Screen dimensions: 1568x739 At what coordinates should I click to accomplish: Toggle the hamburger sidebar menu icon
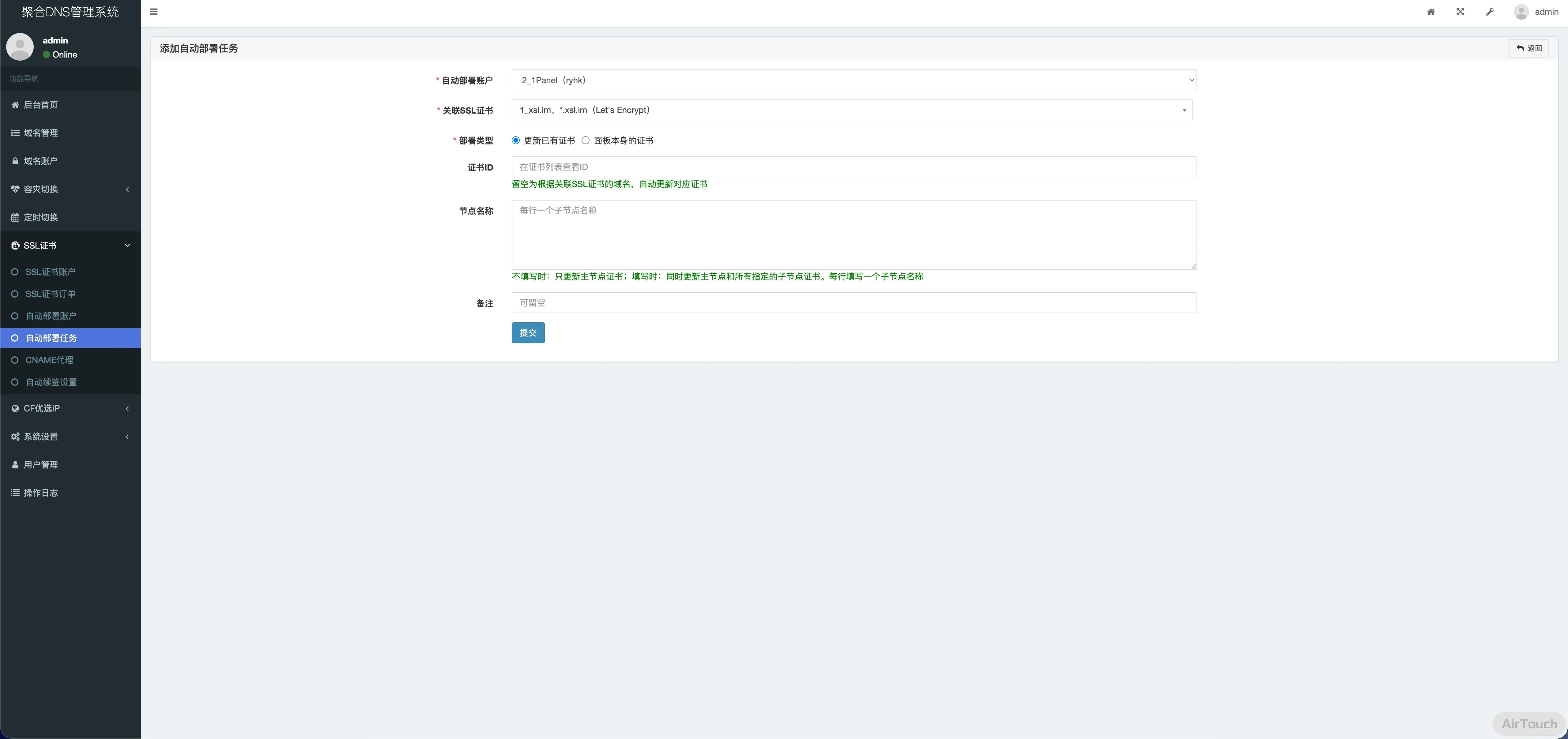pyautogui.click(x=153, y=12)
